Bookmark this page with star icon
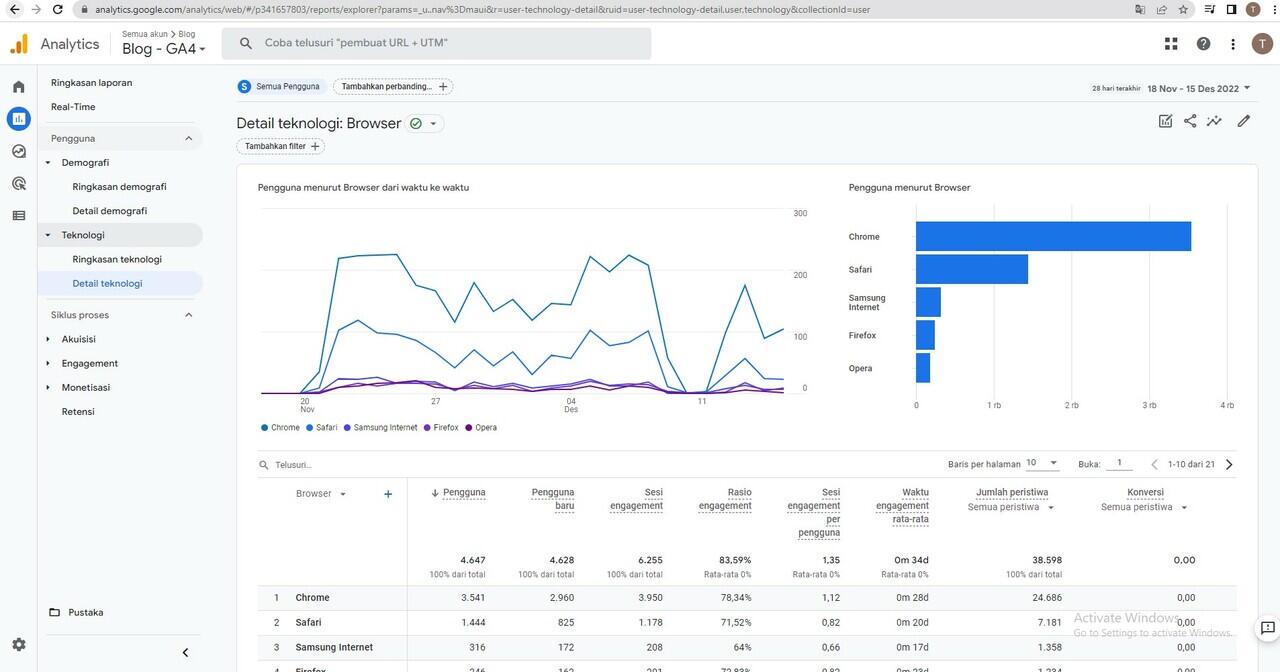This screenshot has height=672, width=1280. click(x=1184, y=9)
